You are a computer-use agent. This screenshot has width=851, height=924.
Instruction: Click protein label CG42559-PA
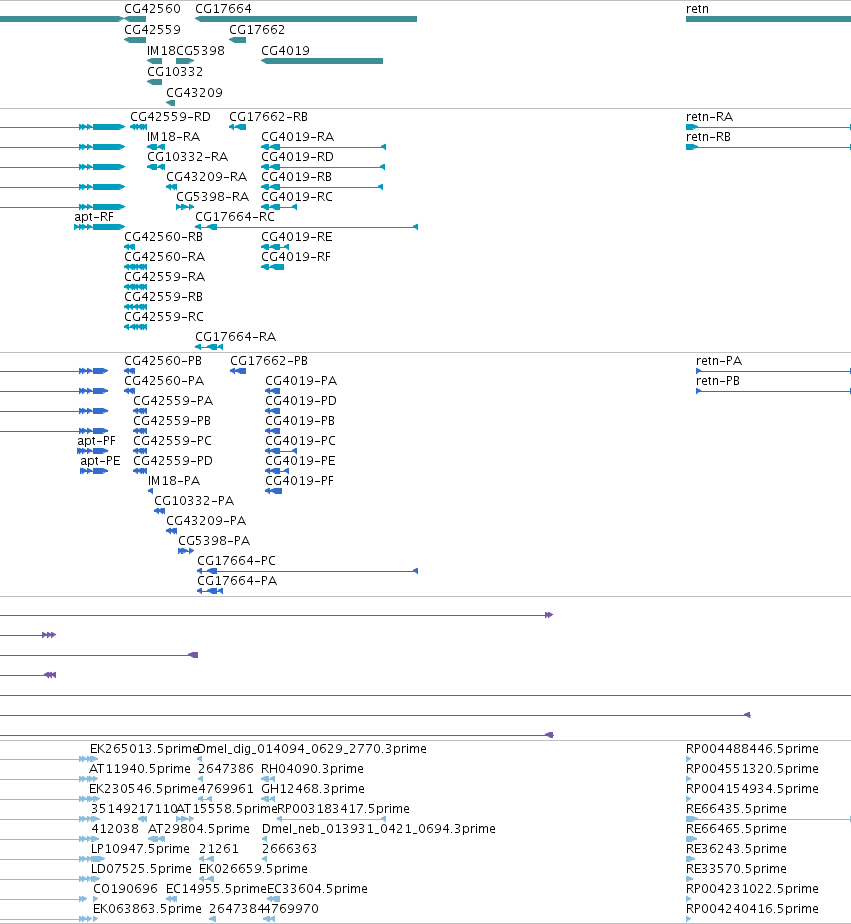173,401
